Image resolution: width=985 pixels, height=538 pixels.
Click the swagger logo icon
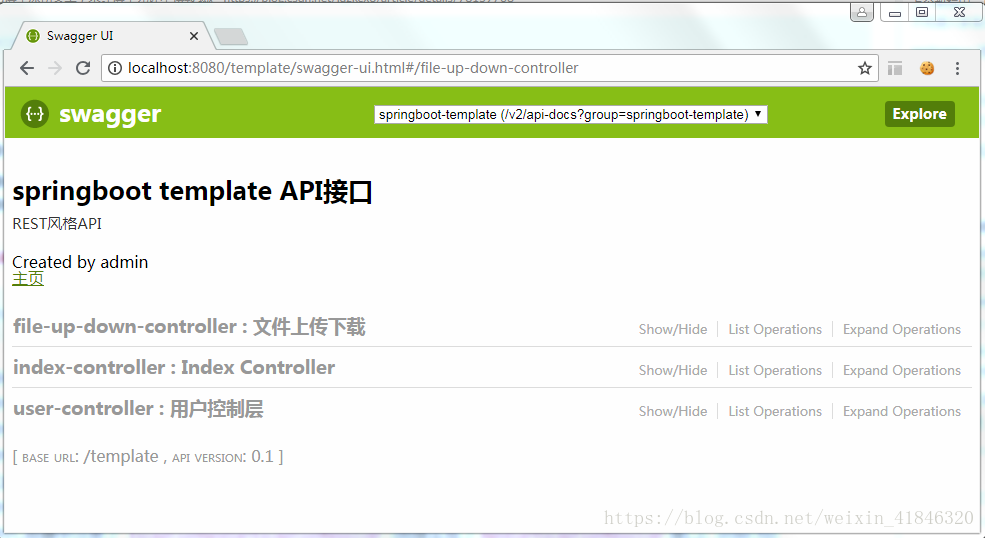[x=35, y=114]
